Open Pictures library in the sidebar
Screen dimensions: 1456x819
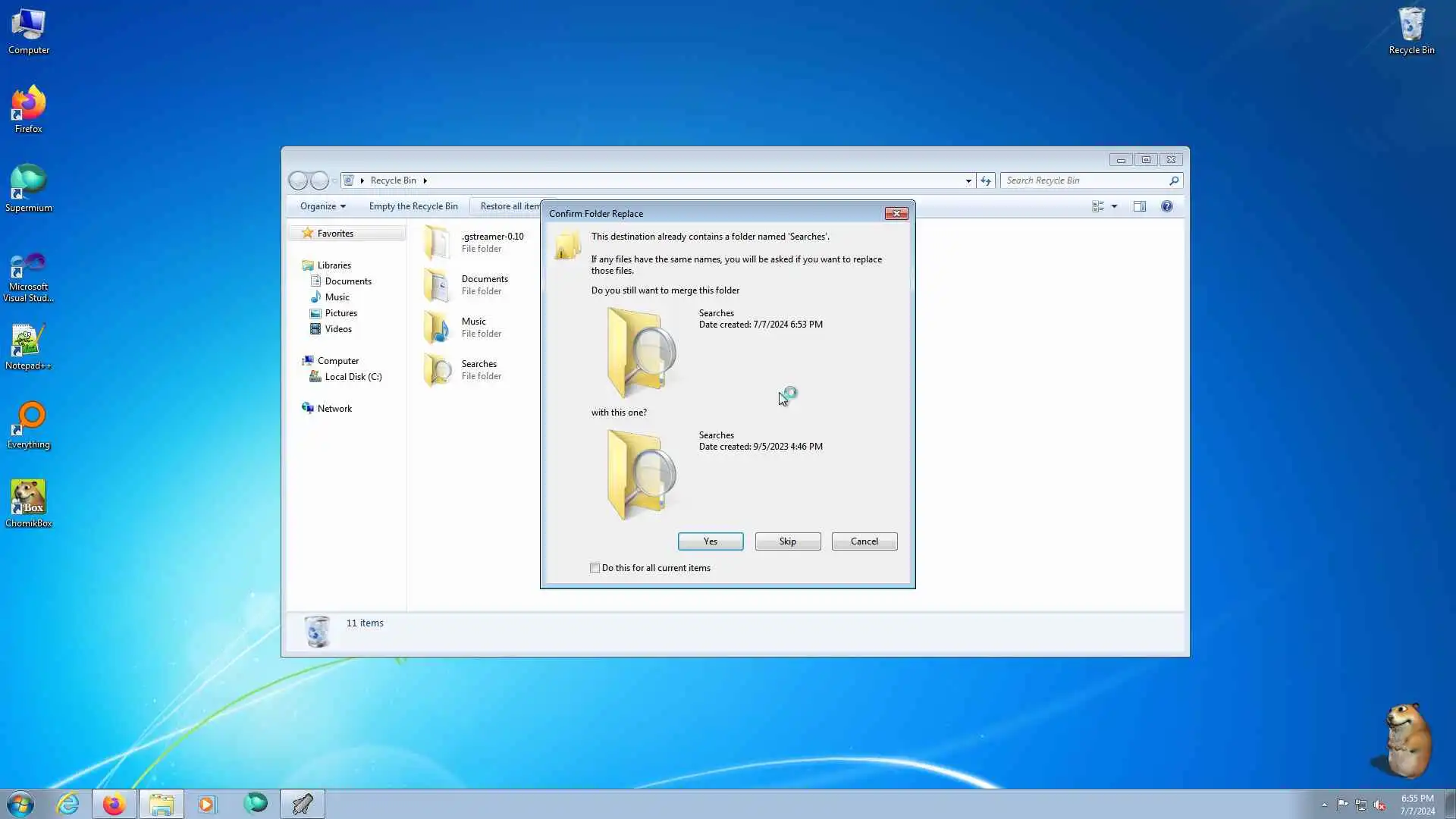pyautogui.click(x=340, y=313)
